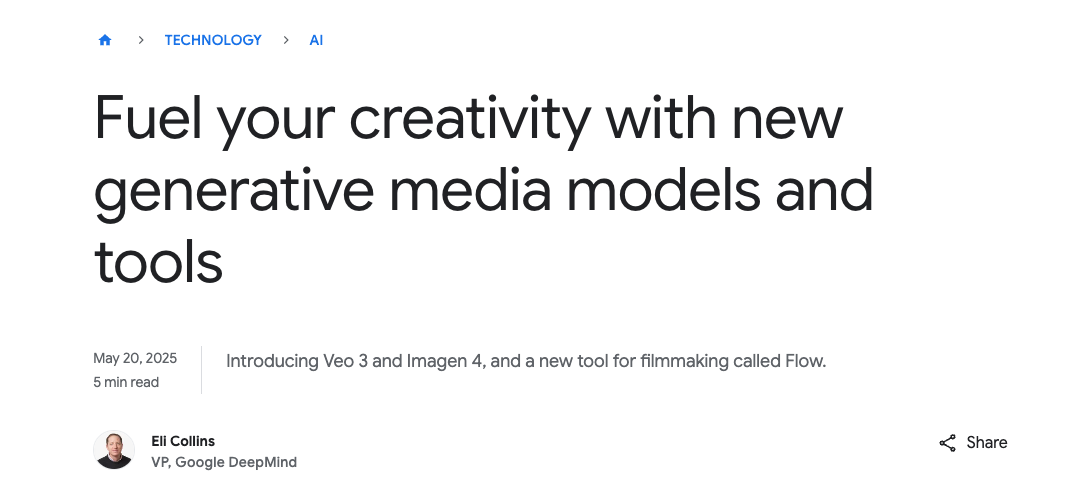Click the chevron after the Home icon
This screenshot has width=1076, height=492.
141,40
